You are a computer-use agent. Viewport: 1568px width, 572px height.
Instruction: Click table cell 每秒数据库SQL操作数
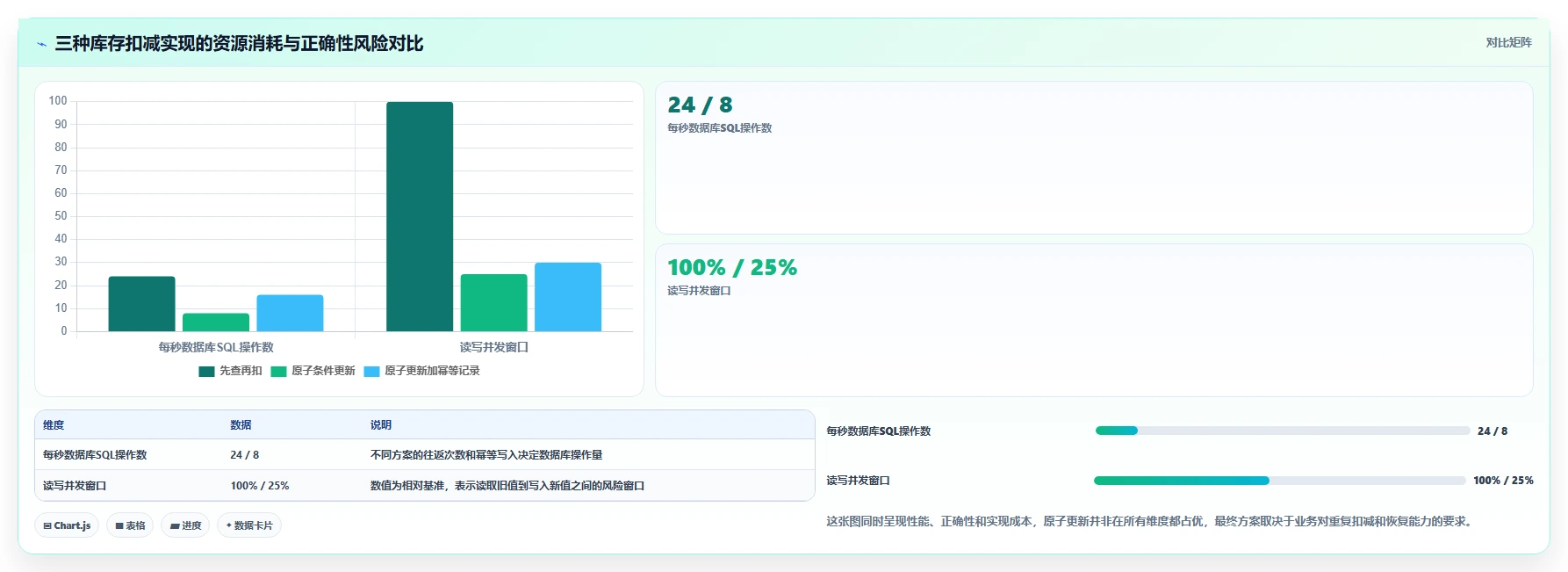95,455
